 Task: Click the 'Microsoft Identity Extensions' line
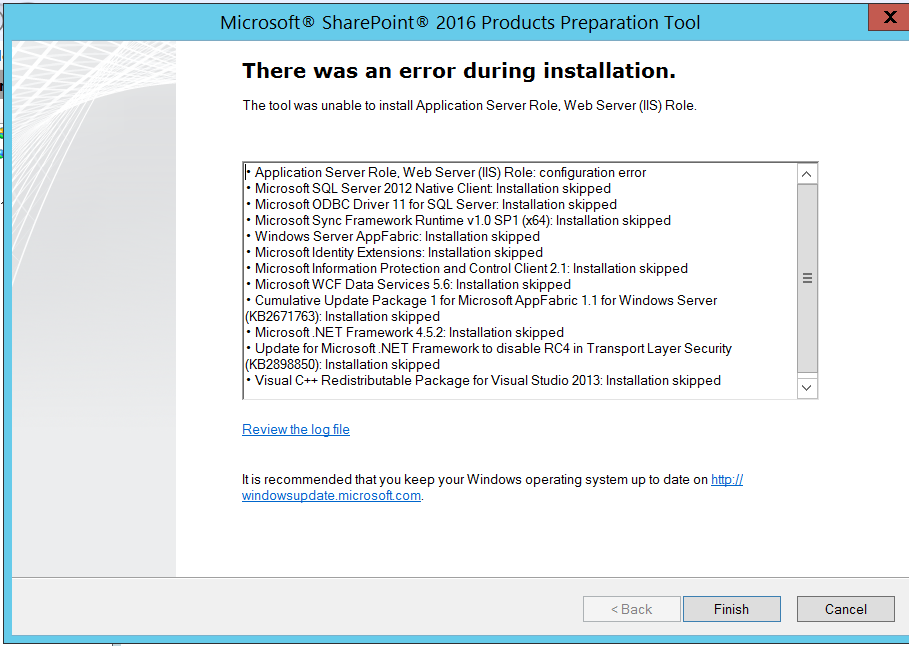tap(394, 252)
